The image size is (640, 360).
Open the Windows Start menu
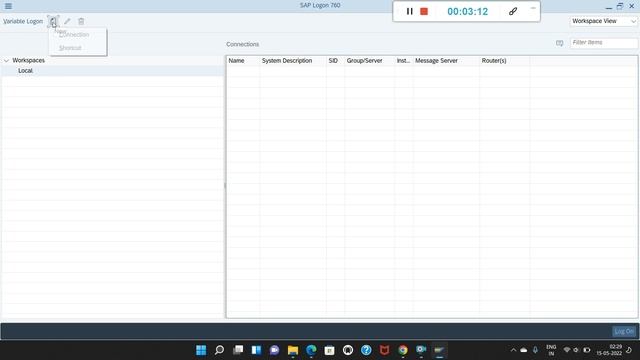tap(201, 350)
